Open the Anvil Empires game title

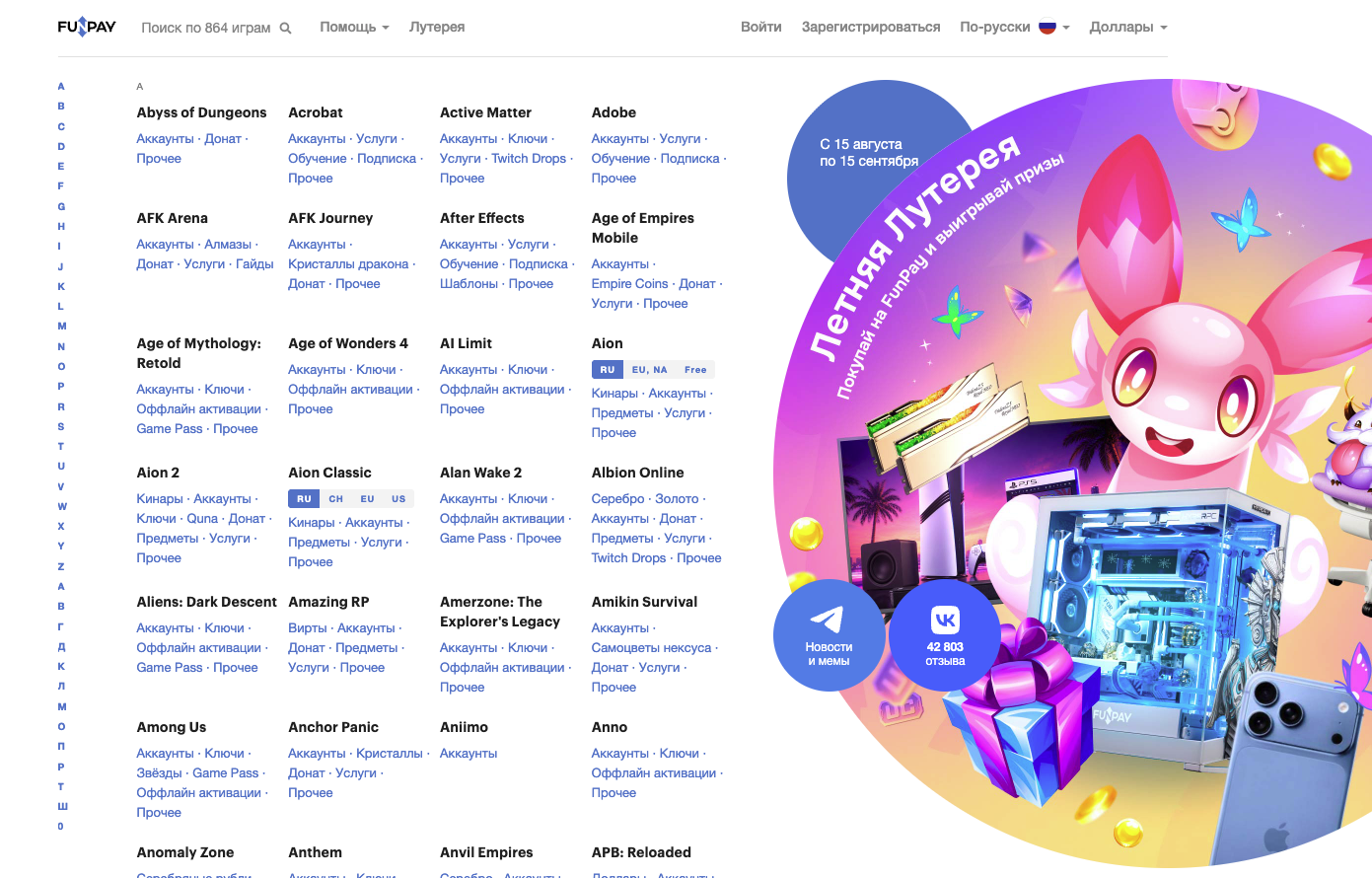pyautogui.click(x=486, y=852)
